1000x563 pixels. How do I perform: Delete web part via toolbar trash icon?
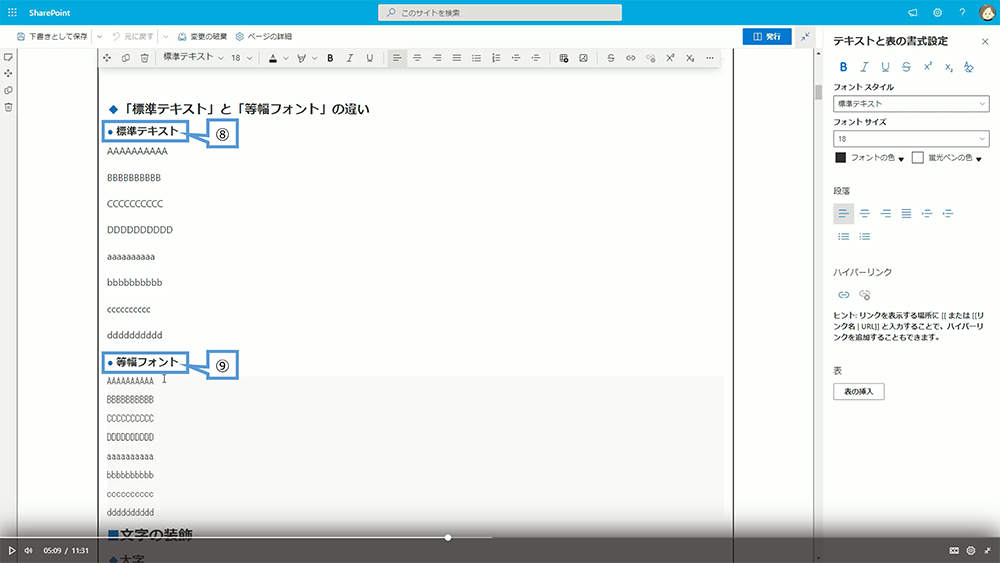click(145, 58)
